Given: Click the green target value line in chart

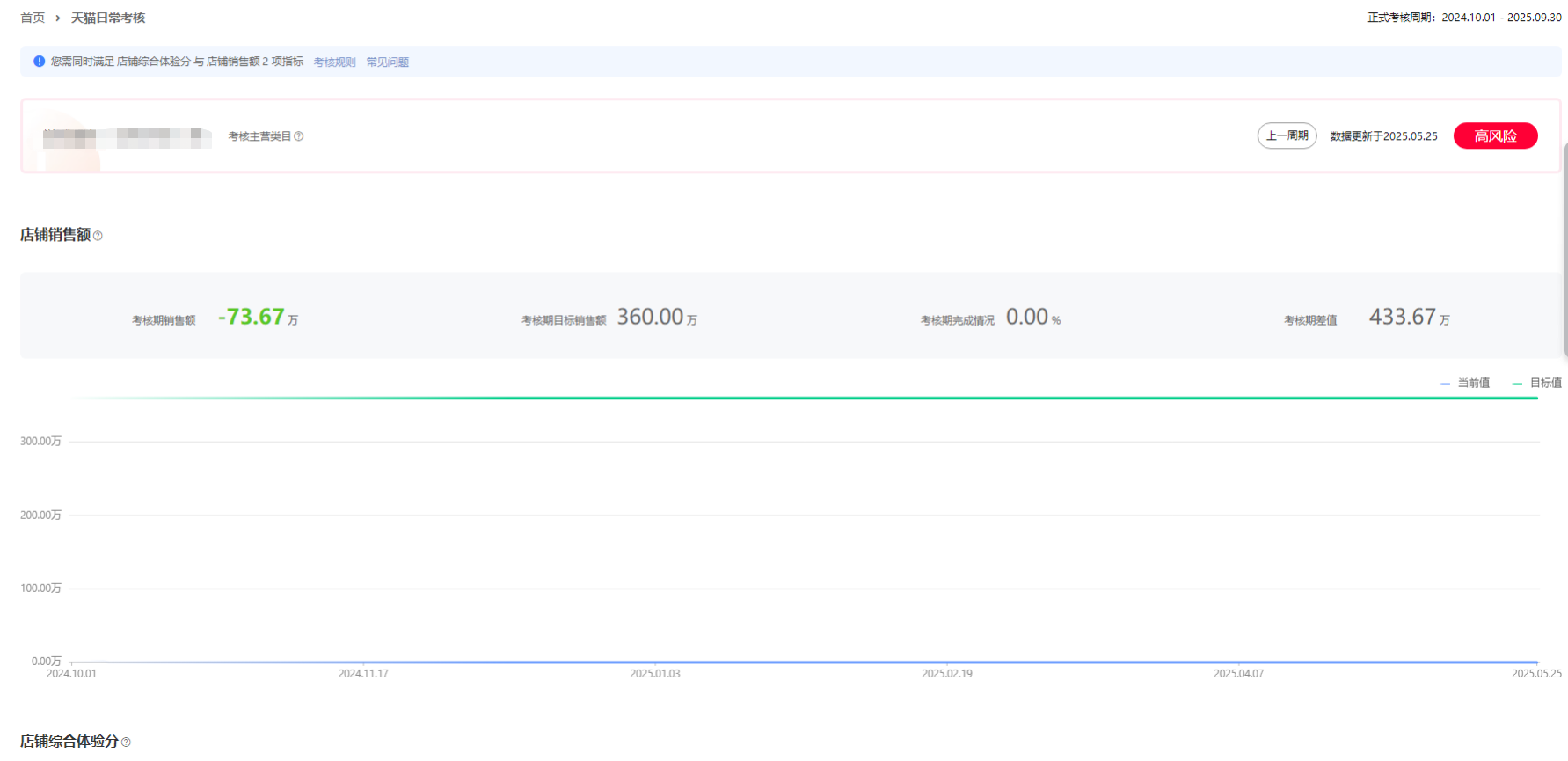Looking at the screenshot, I should pyautogui.click(x=791, y=398).
